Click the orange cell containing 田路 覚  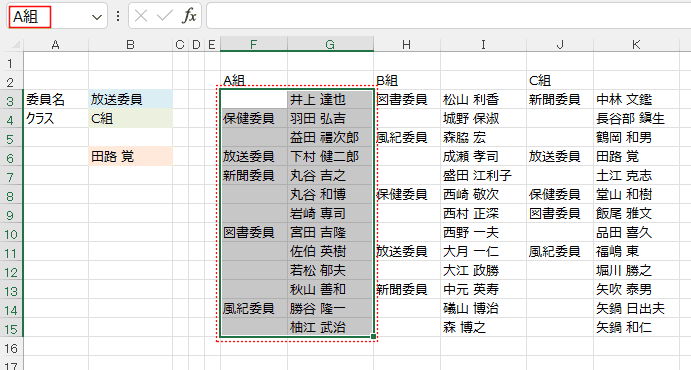[x=130, y=156]
